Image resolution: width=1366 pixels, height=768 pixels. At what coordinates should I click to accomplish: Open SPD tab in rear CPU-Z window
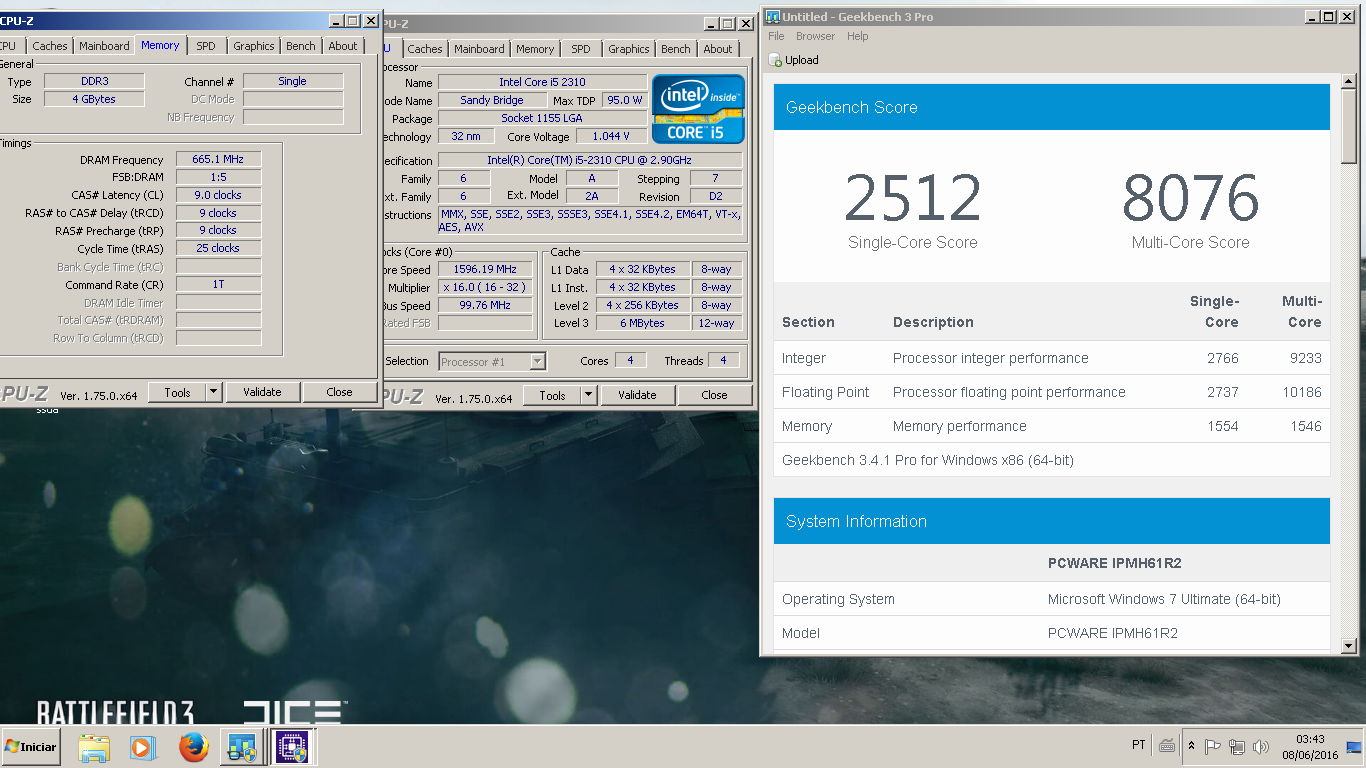580,49
